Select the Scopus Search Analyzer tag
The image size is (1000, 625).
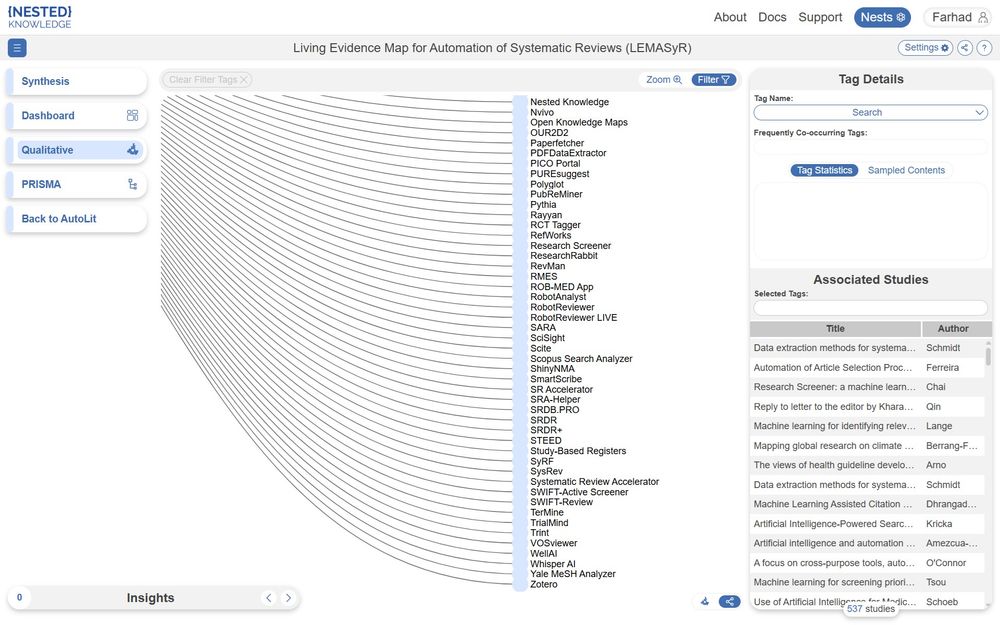pos(581,358)
